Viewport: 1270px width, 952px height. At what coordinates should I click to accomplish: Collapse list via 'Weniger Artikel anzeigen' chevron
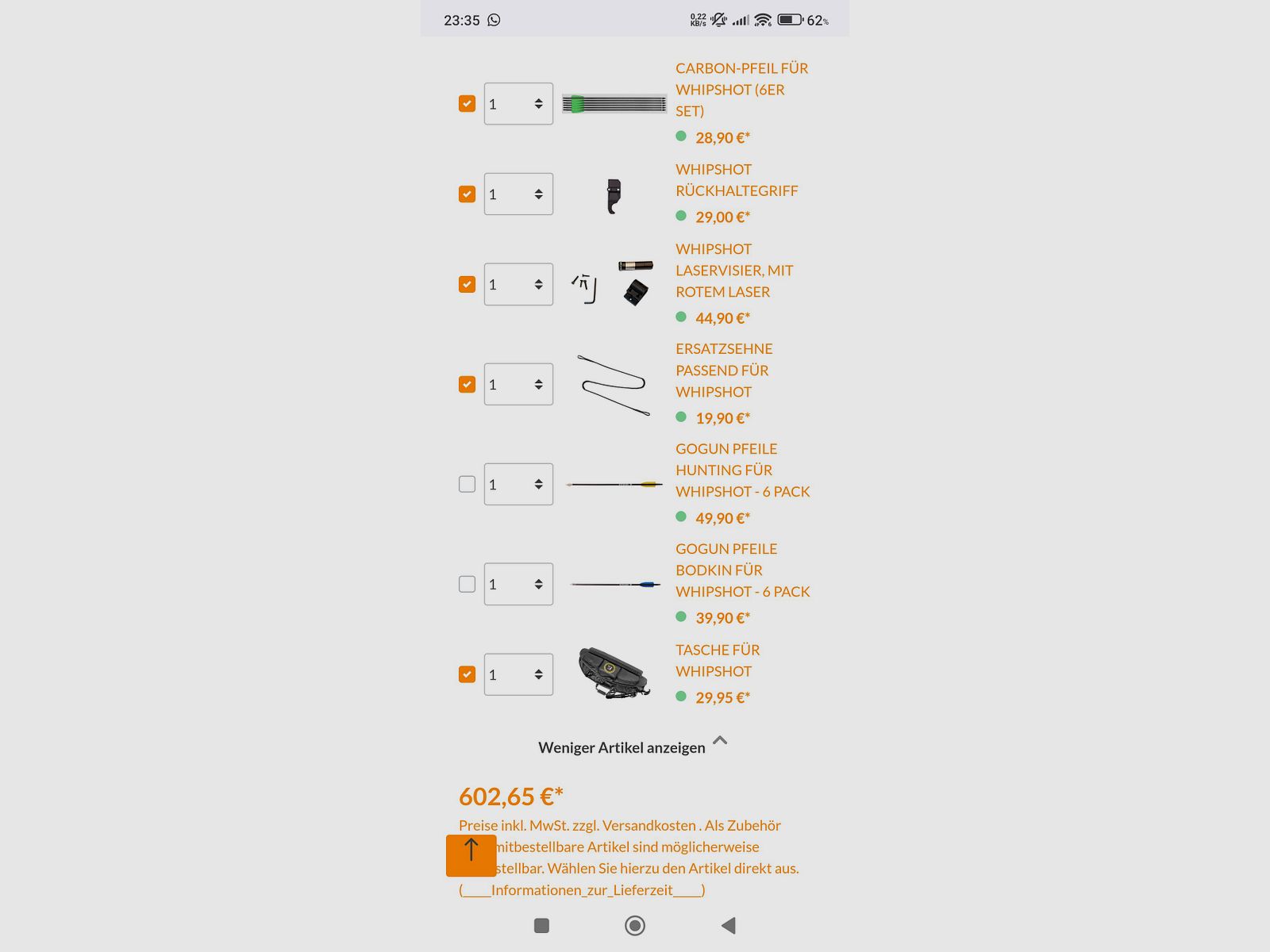pos(720,740)
